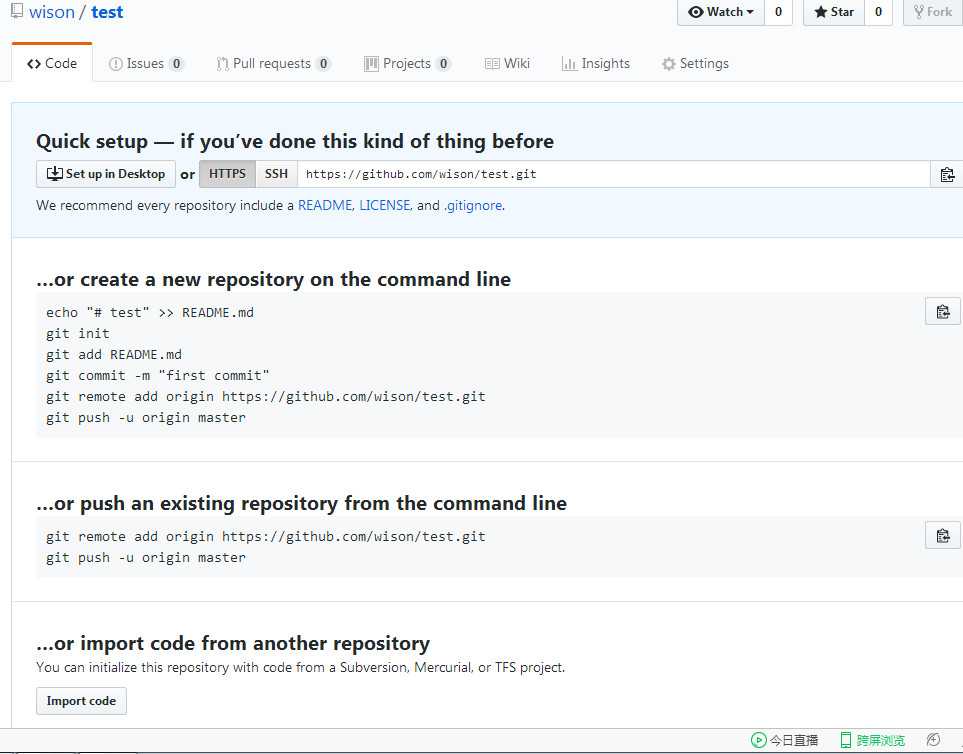The width and height of the screenshot is (963, 754).
Task: Click the Import code button
Action: [x=81, y=701]
